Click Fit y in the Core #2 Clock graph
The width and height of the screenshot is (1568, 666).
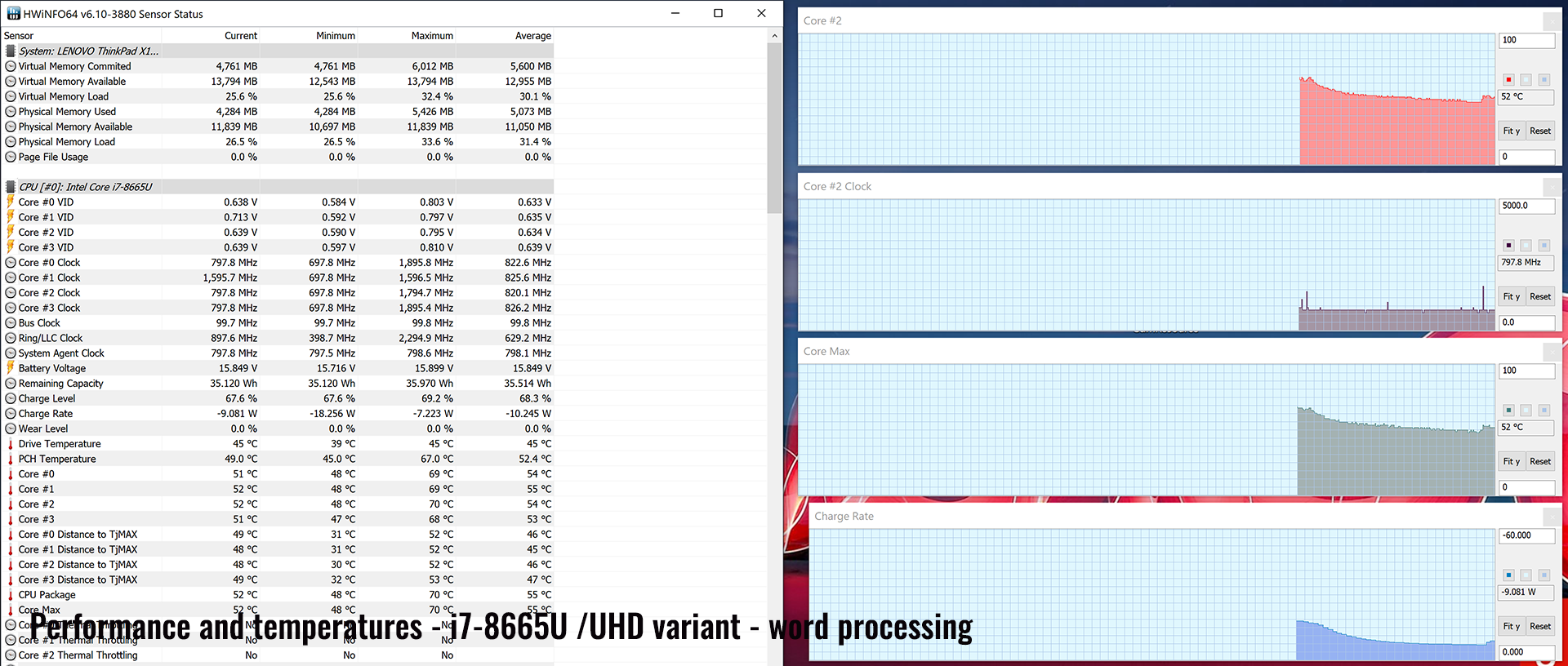pyautogui.click(x=1512, y=296)
